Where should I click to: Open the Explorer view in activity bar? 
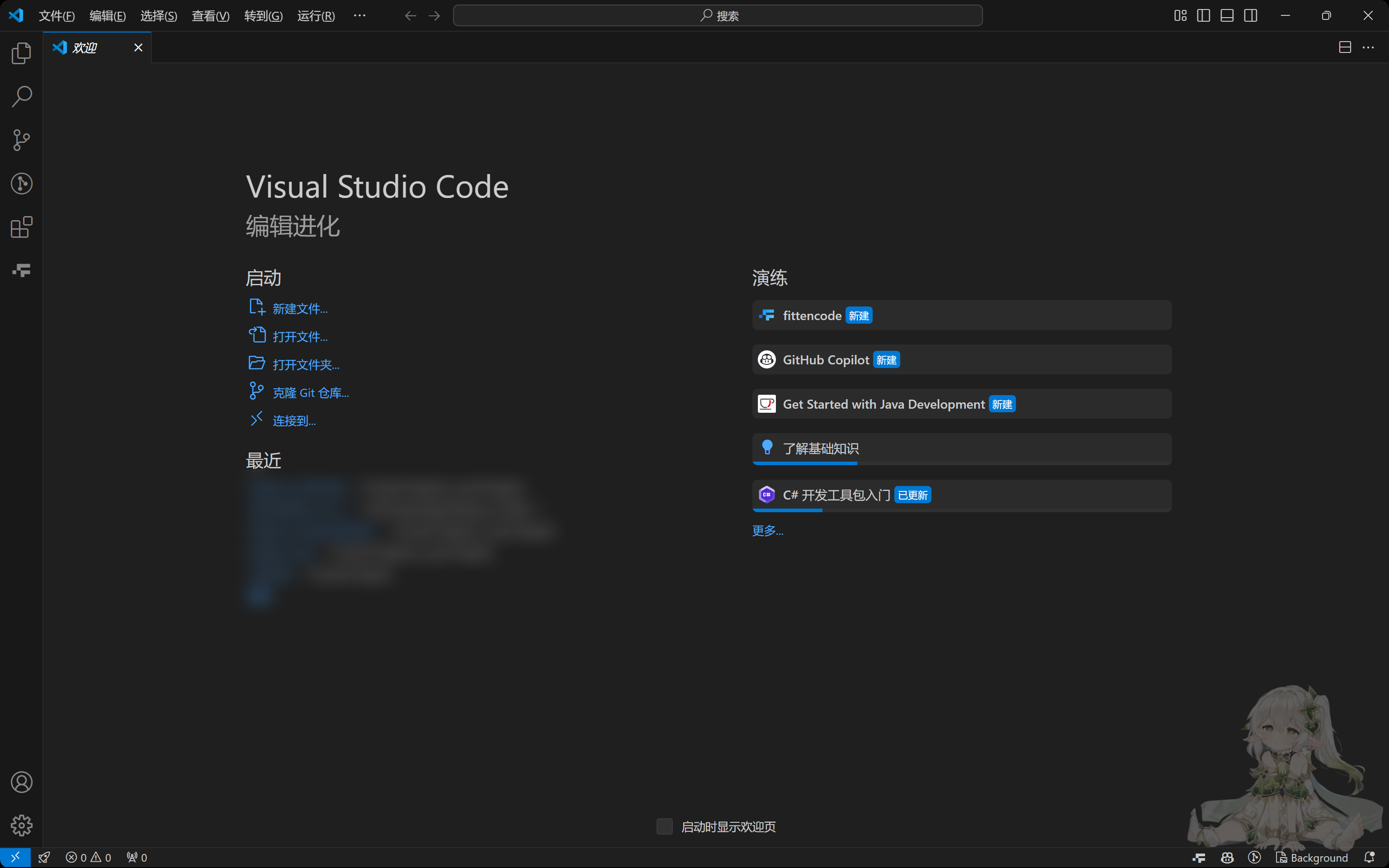click(x=21, y=53)
